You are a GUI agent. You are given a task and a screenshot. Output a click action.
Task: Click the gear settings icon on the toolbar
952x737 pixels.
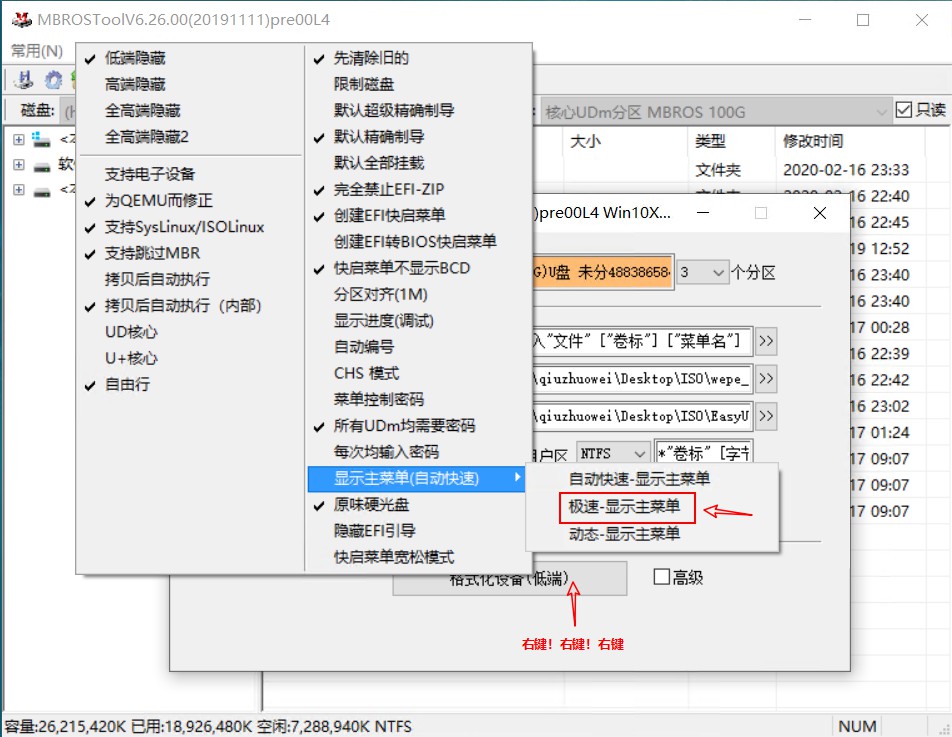(54, 80)
